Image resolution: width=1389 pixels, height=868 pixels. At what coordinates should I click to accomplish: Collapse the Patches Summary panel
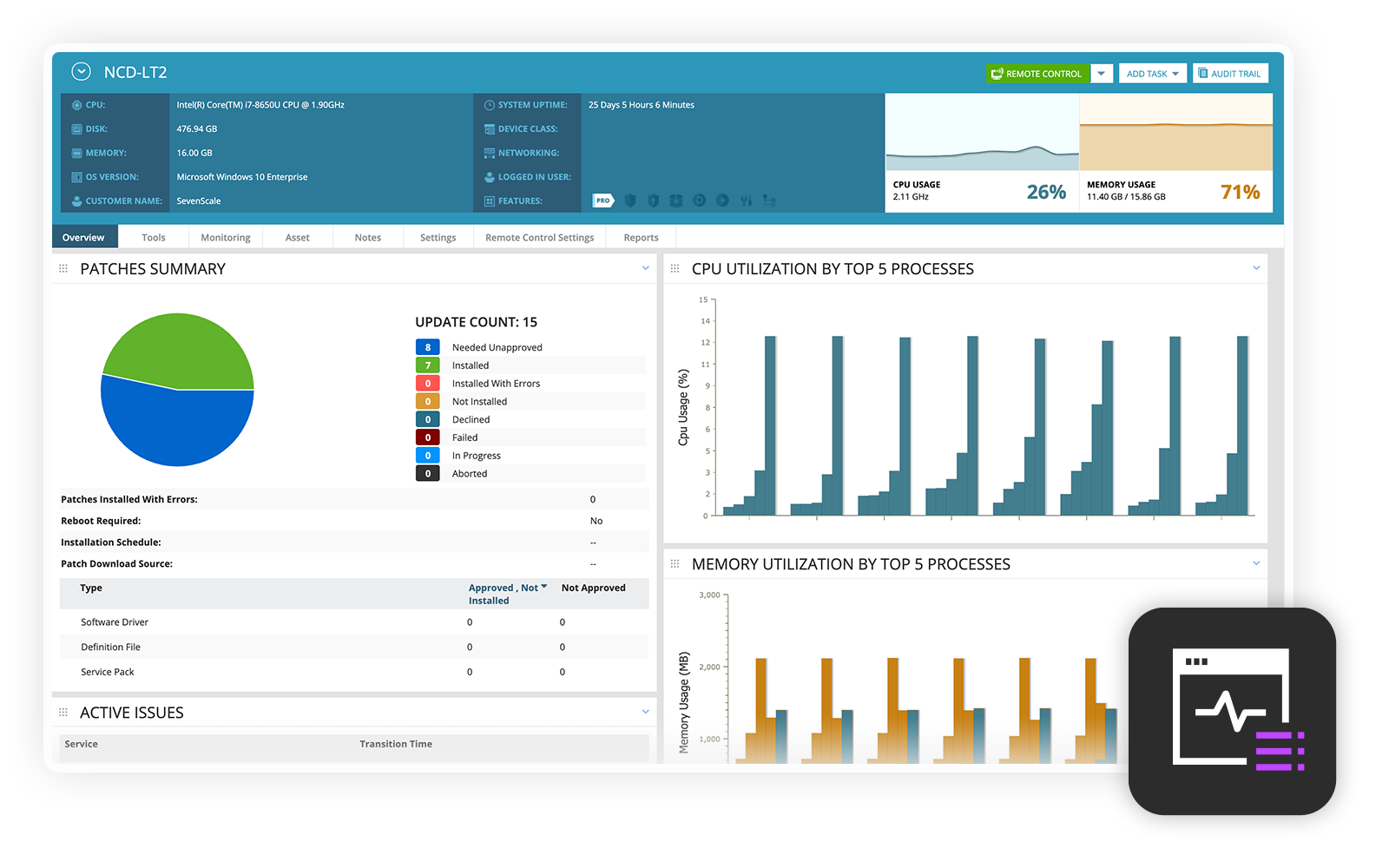pyautogui.click(x=645, y=268)
